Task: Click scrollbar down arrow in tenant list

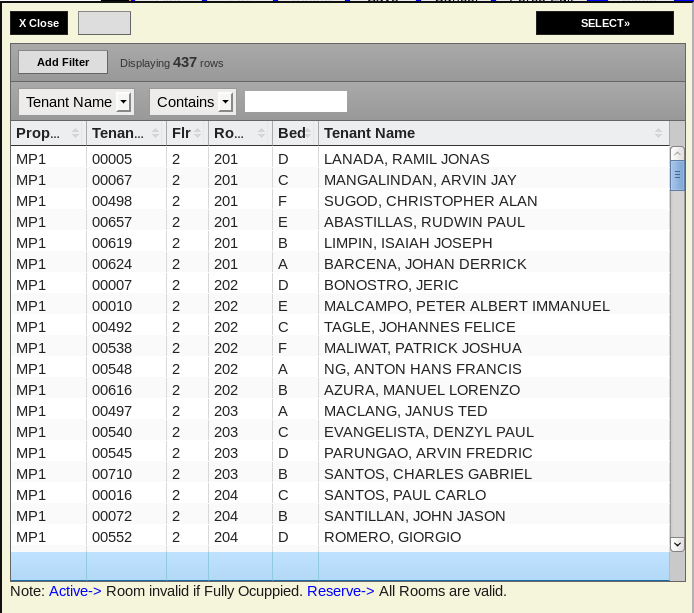Action: tap(677, 543)
